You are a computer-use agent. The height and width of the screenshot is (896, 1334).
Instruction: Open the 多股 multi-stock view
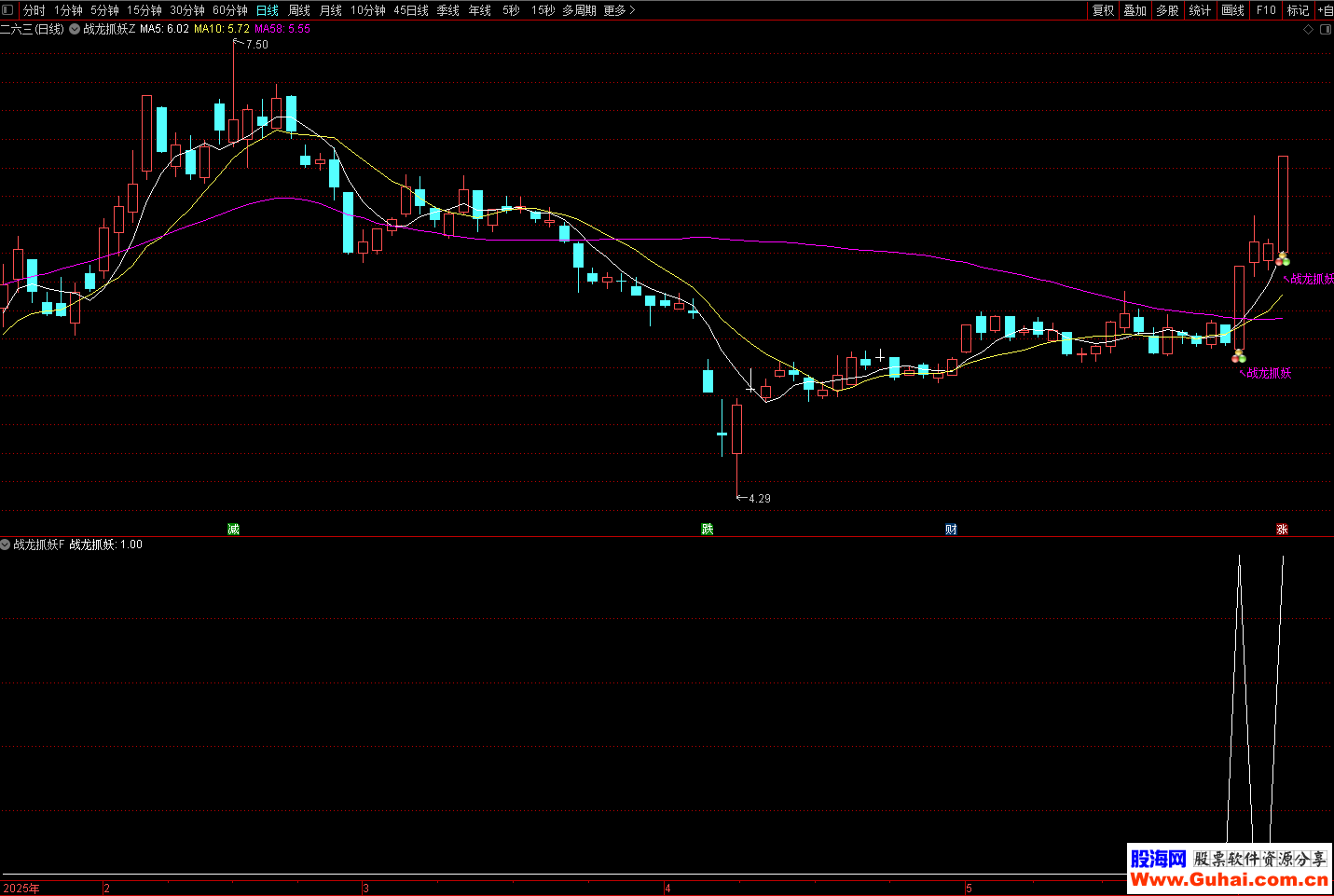pyautogui.click(x=1168, y=10)
